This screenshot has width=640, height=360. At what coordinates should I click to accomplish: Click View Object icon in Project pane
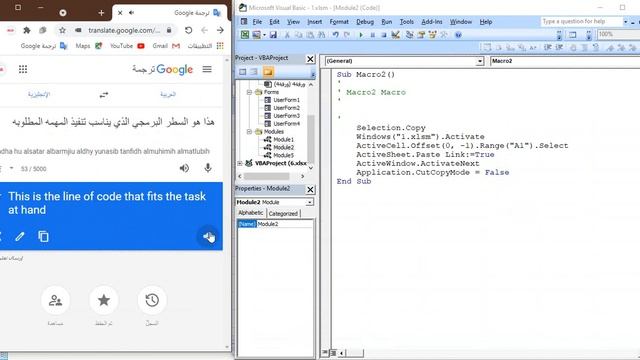254,72
